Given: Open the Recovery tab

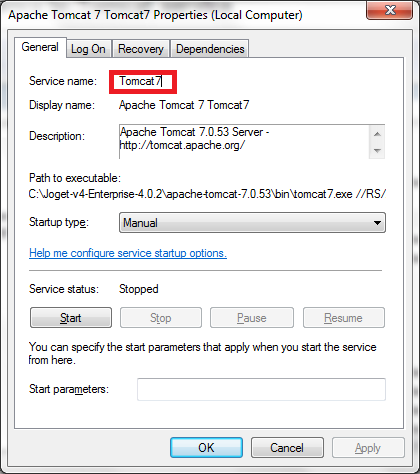Looking at the screenshot, I should (141, 49).
